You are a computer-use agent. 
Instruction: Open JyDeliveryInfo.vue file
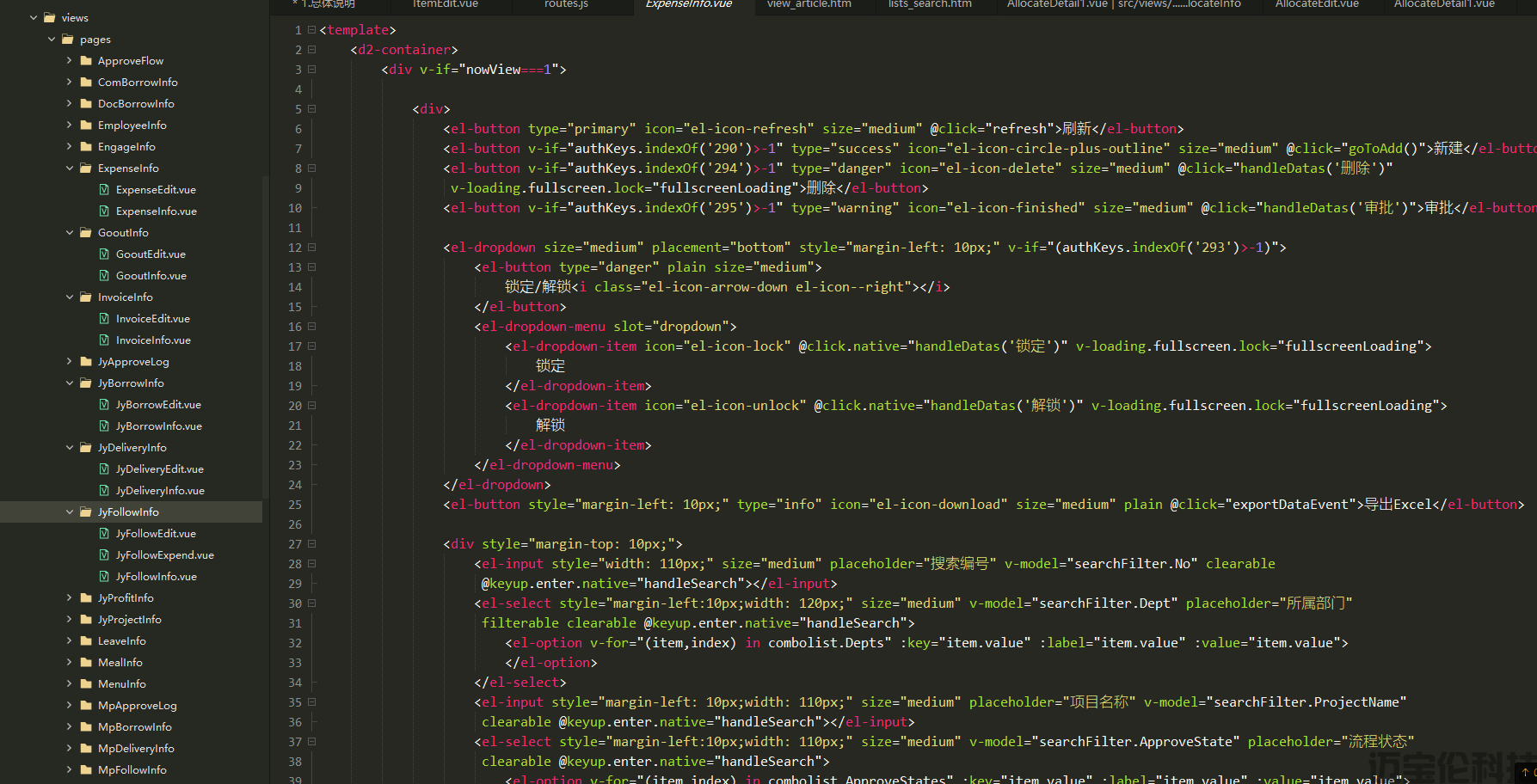[x=160, y=491]
